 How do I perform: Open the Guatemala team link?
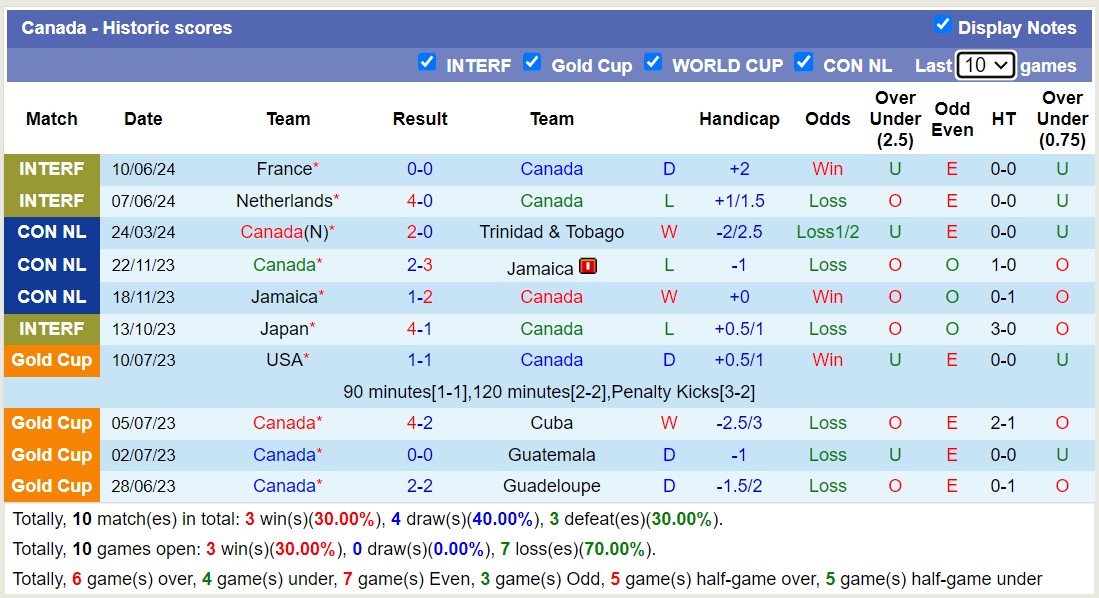pyautogui.click(x=551, y=455)
